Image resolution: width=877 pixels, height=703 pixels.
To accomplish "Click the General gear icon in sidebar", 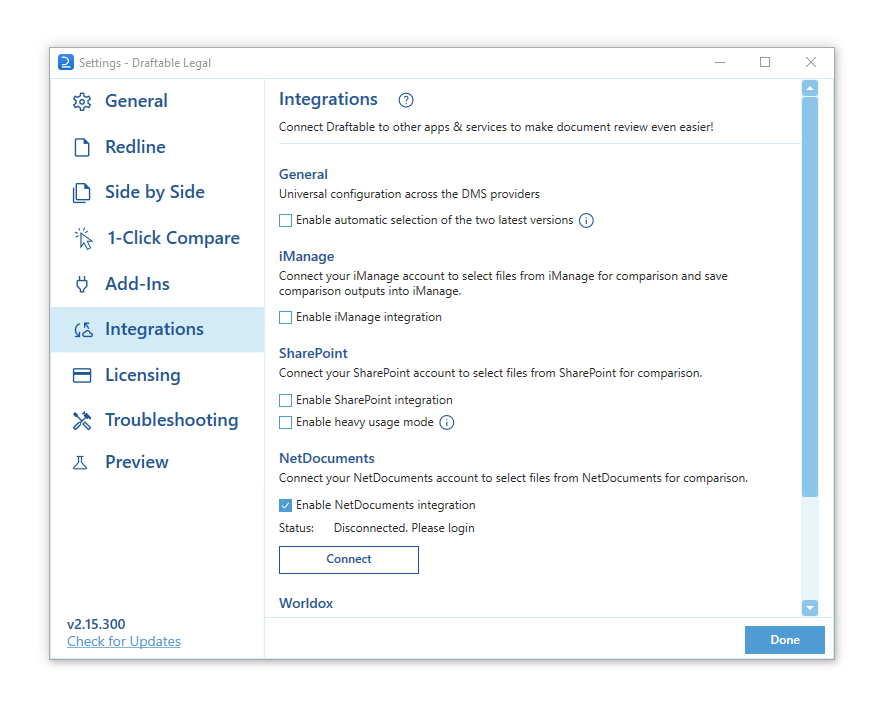I will coord(82,102).
